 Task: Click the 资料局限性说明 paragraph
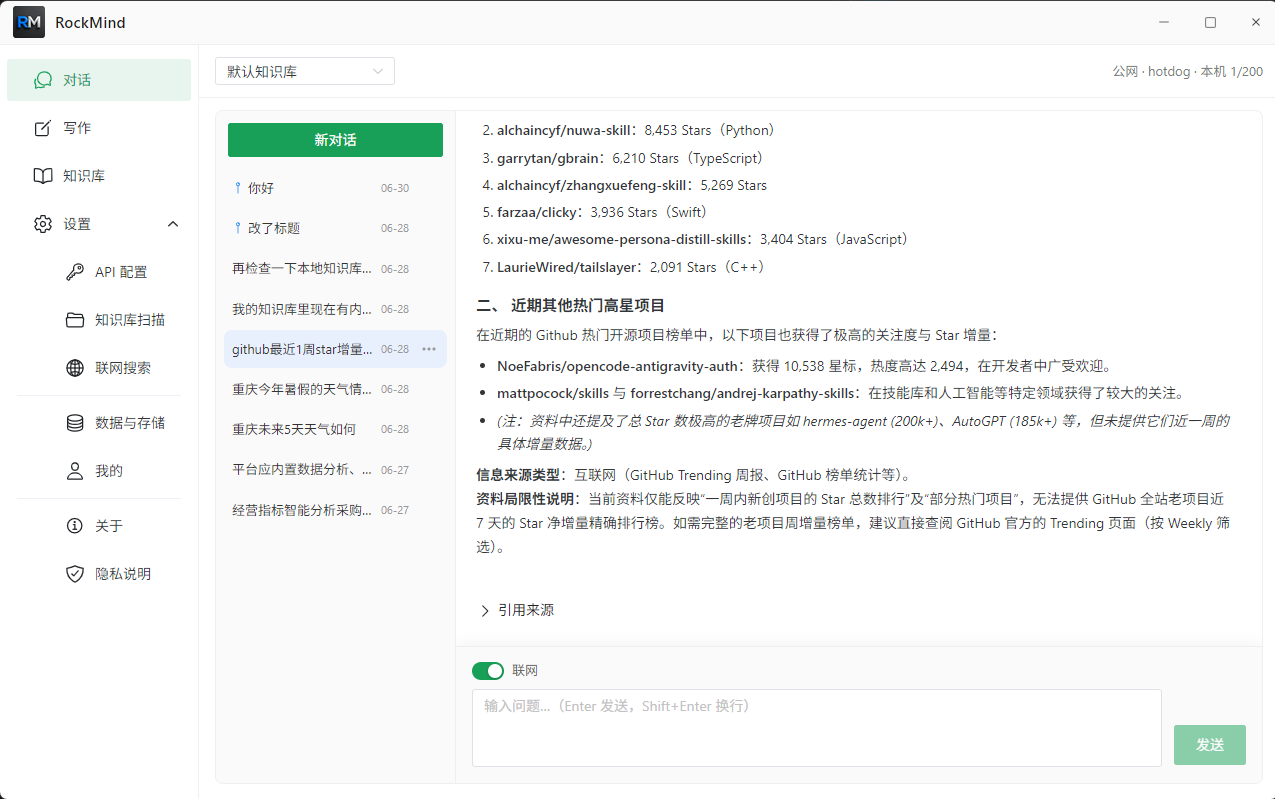853,523
